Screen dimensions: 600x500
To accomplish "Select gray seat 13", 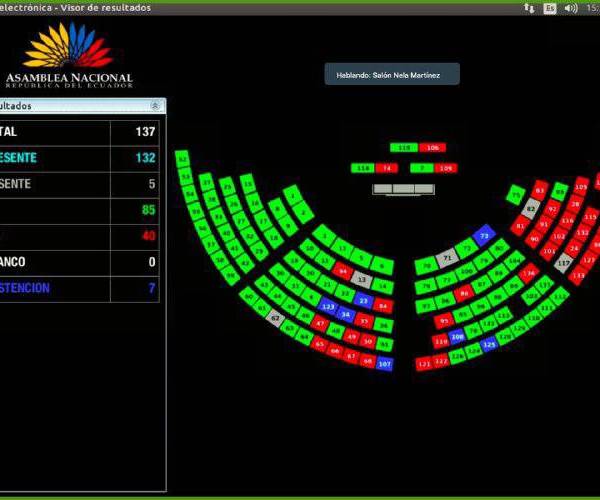I will click(362, 280).
